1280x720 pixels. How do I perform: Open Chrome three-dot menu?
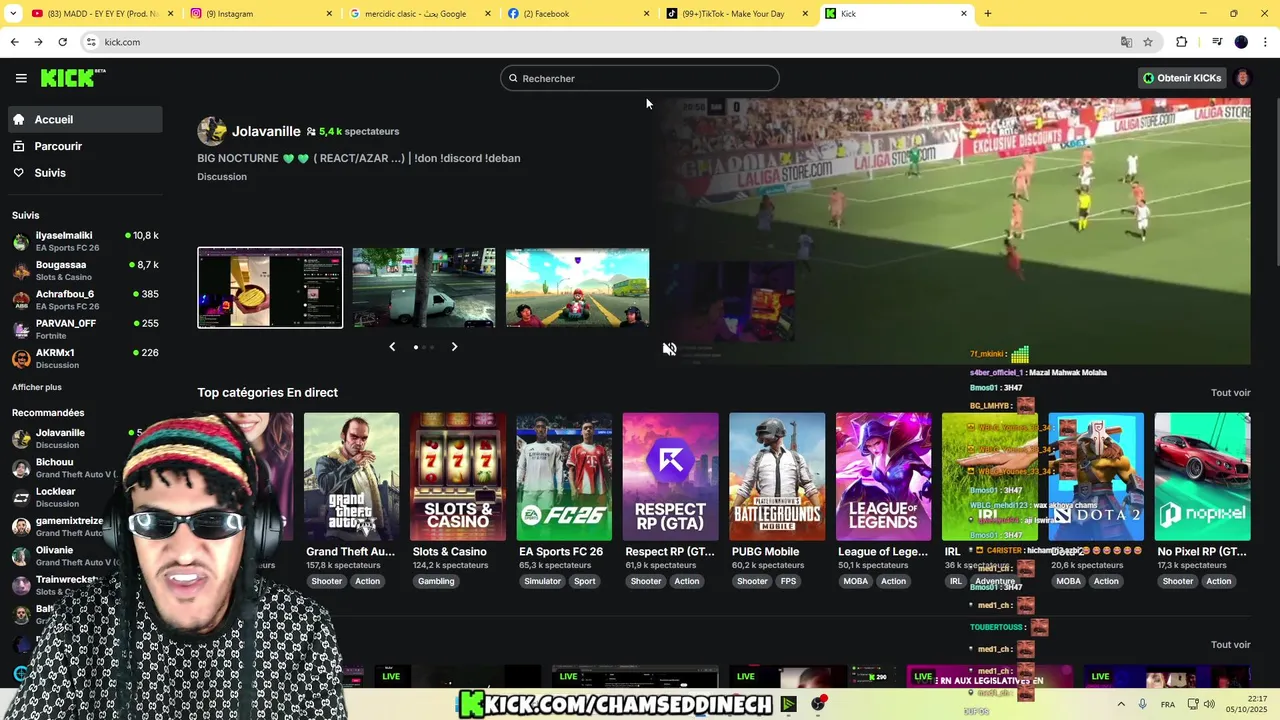click(1265, 42)
